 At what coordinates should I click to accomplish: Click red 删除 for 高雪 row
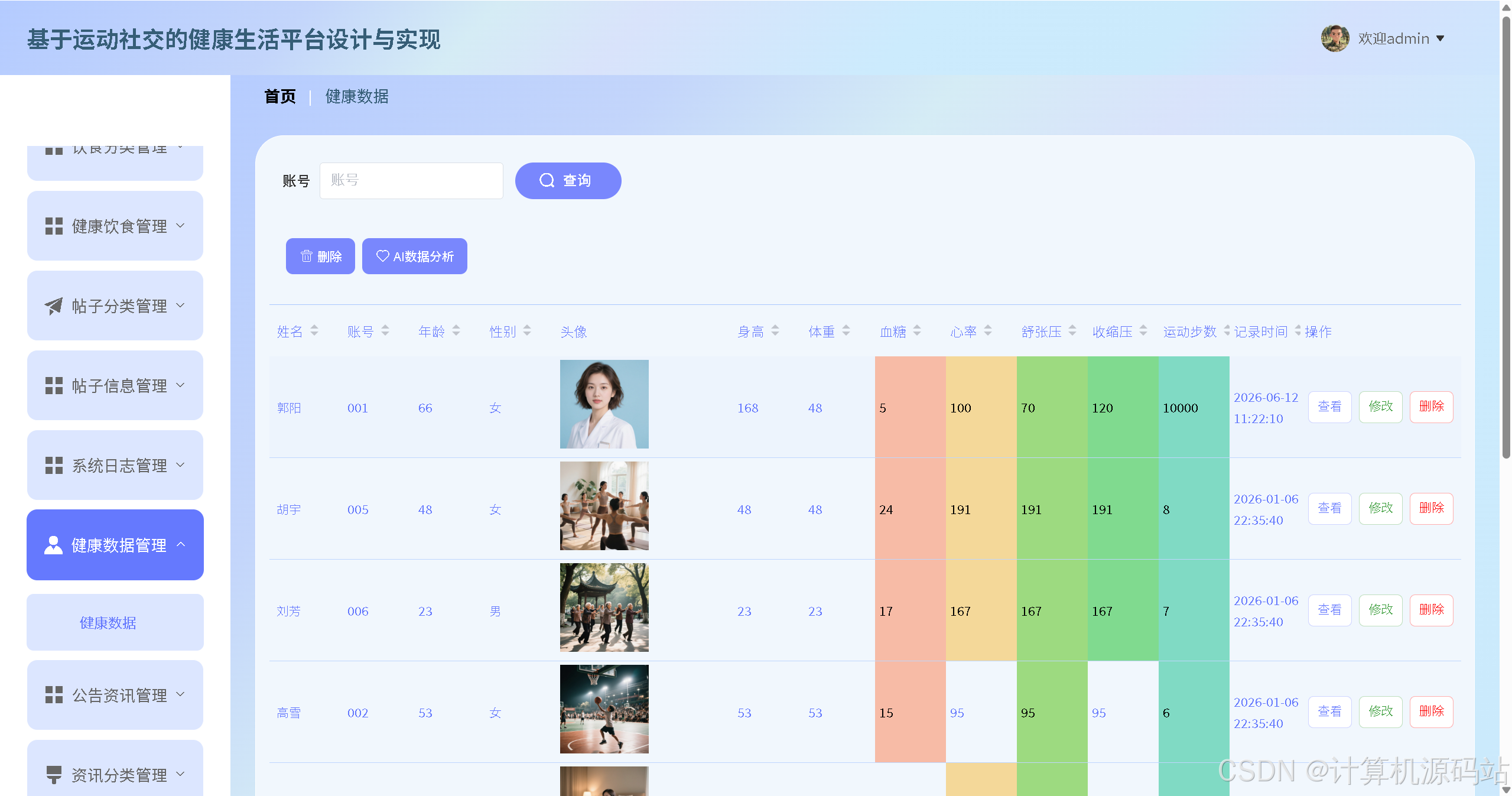coord(1431,711)
